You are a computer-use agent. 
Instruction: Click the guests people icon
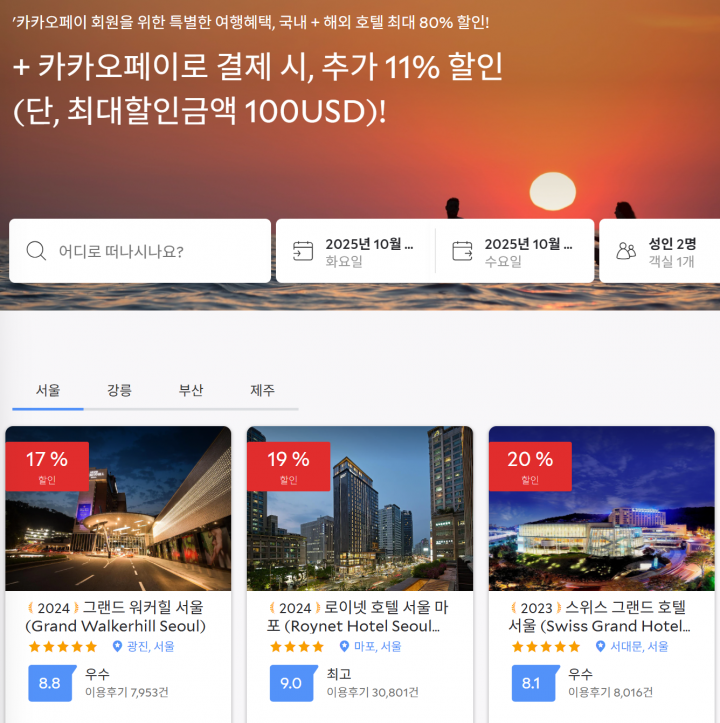pos(626,251)
